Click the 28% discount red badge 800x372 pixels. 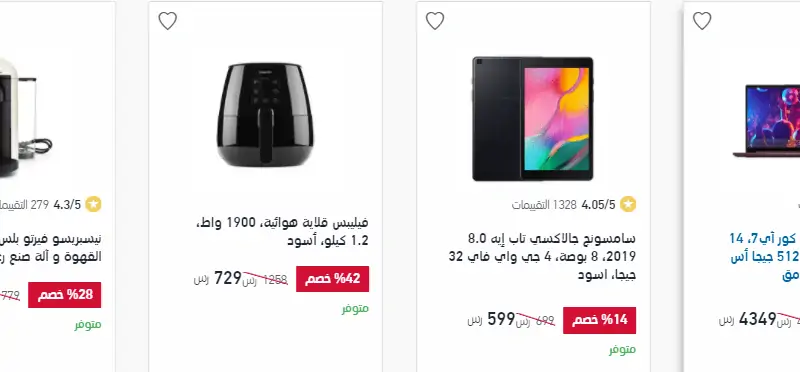pos(65,295)
